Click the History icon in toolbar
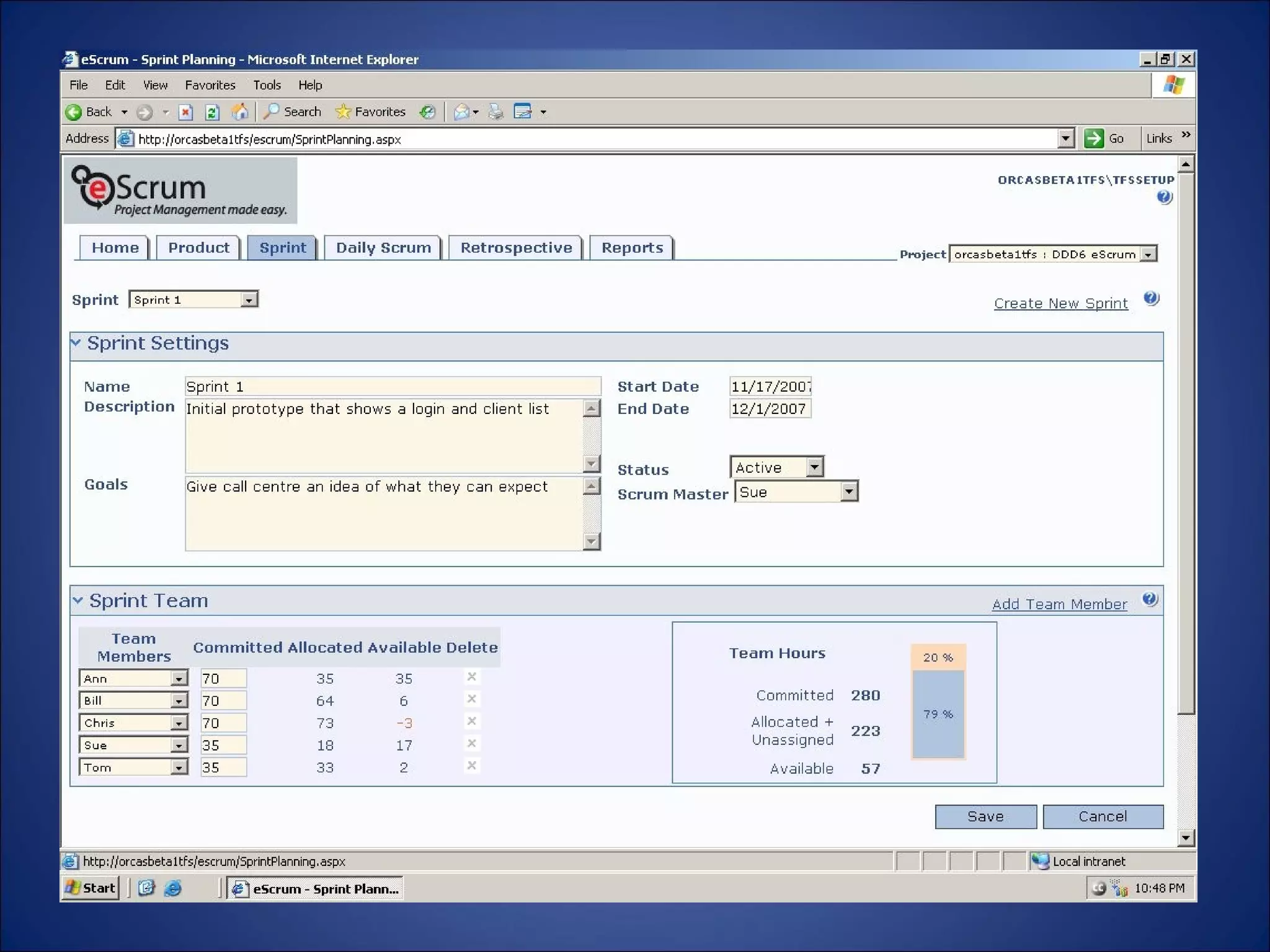The height and width of the screenshot is (952, 1270). click(427, 112)
